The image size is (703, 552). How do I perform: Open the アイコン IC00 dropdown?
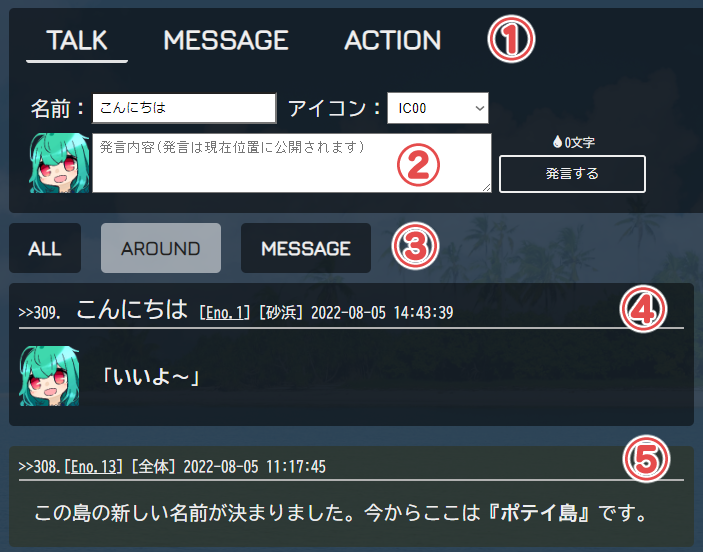pos(438,108)
